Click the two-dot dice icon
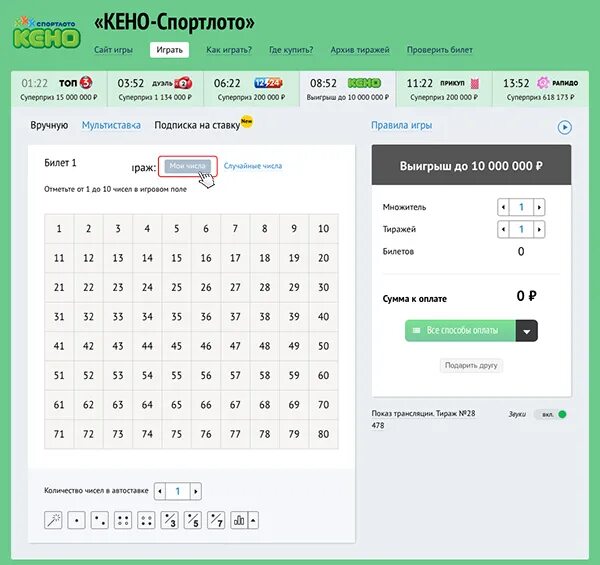Image resolution: width=600 pixels, height=565 pixels. click(99, 520)
